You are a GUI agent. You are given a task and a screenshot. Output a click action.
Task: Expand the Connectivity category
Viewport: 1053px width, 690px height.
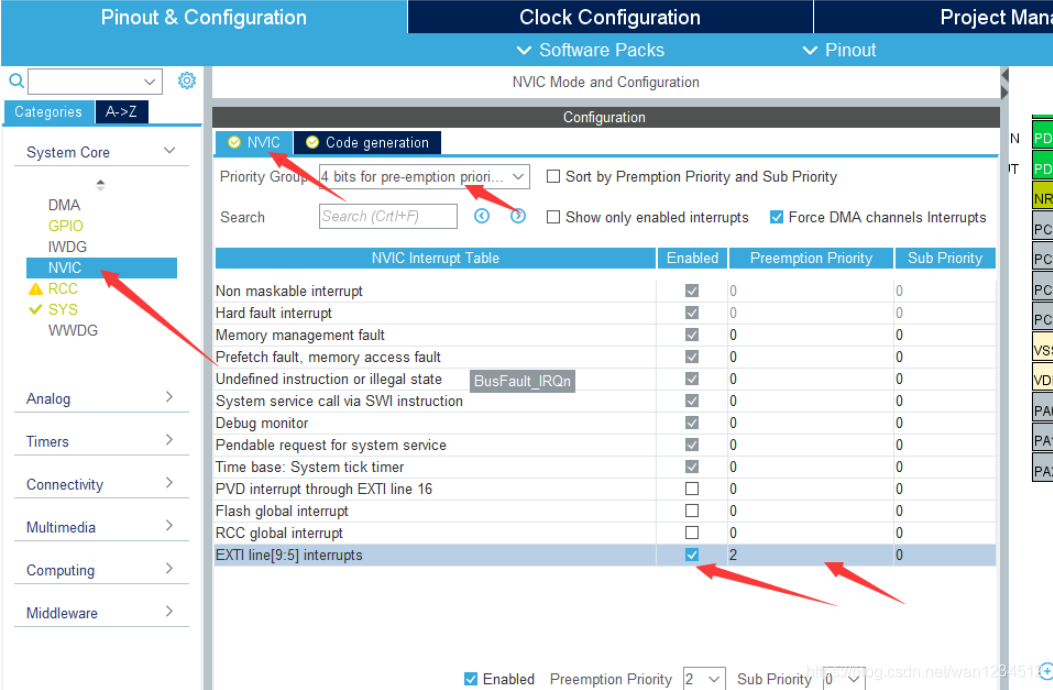point(100,484)
